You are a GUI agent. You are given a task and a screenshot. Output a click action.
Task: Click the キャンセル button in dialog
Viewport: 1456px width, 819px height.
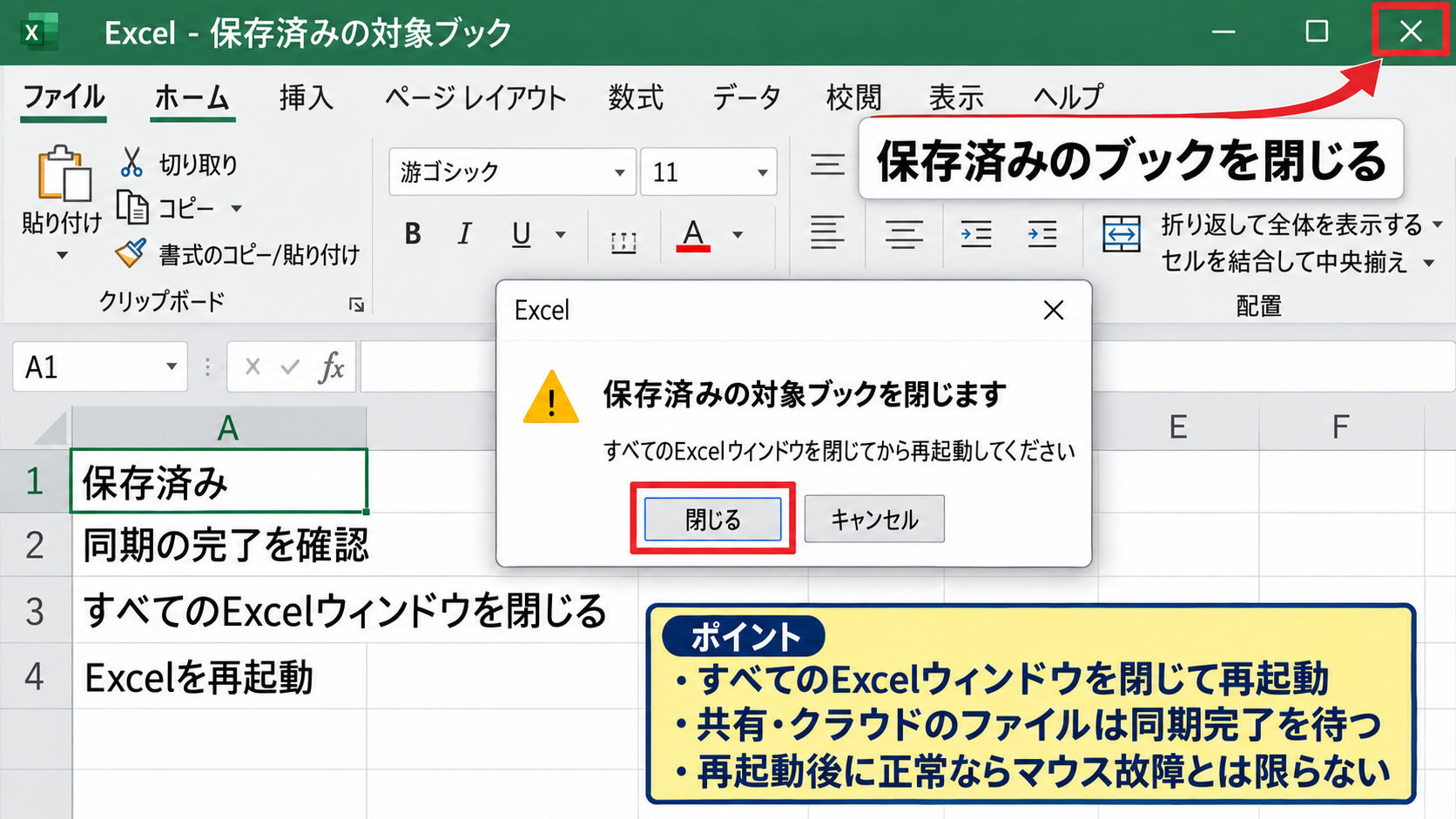pos(874,520)
